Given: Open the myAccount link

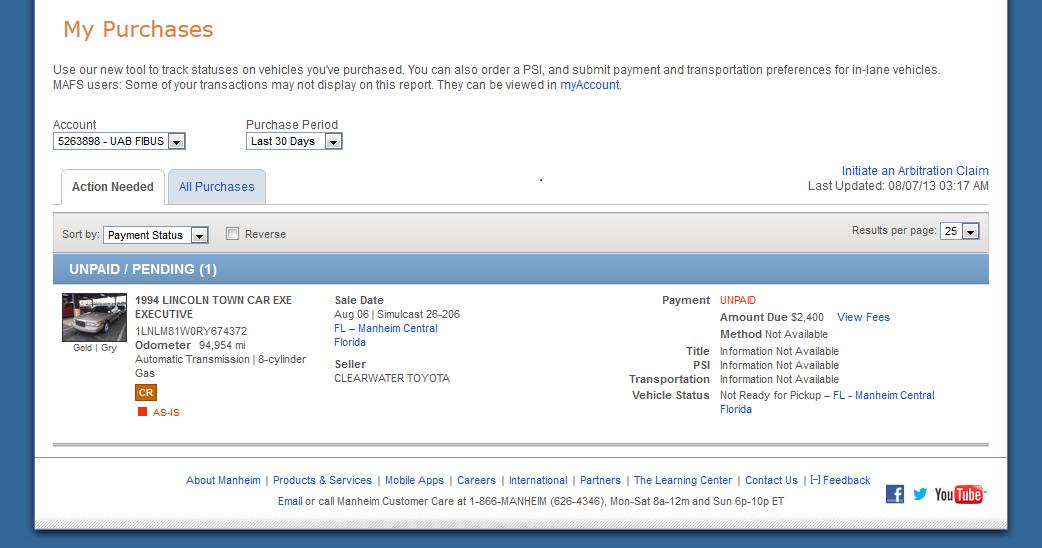Looking at the screenshot, I should 590,85.
